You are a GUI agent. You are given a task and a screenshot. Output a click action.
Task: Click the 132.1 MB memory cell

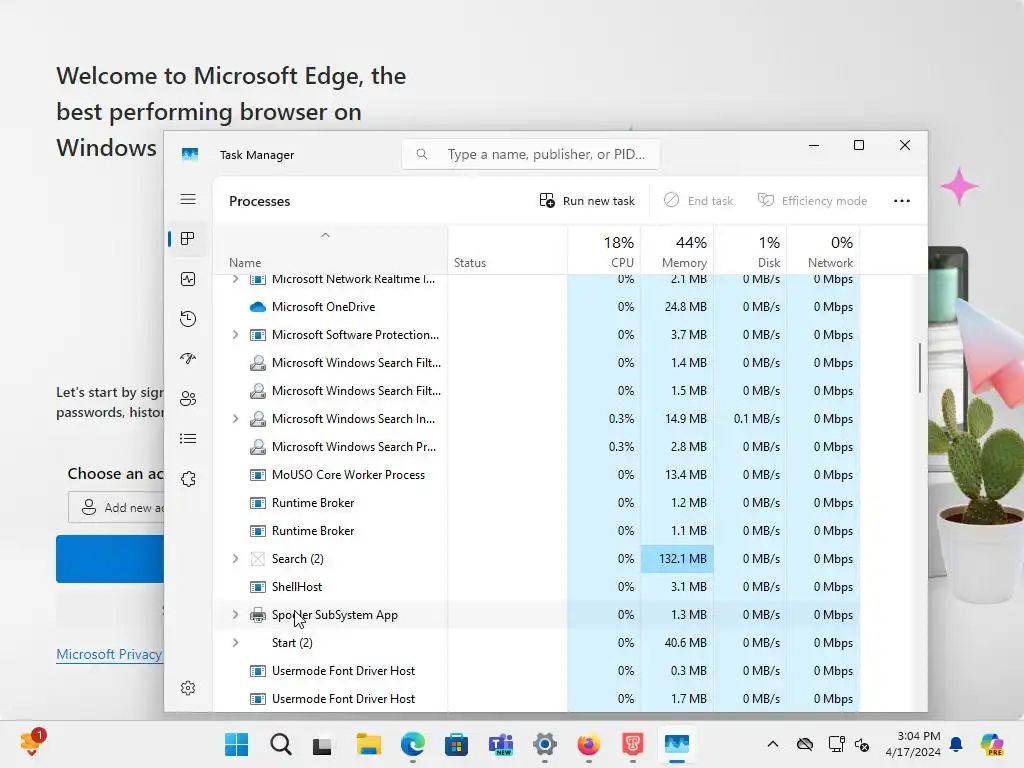point(677,559)
